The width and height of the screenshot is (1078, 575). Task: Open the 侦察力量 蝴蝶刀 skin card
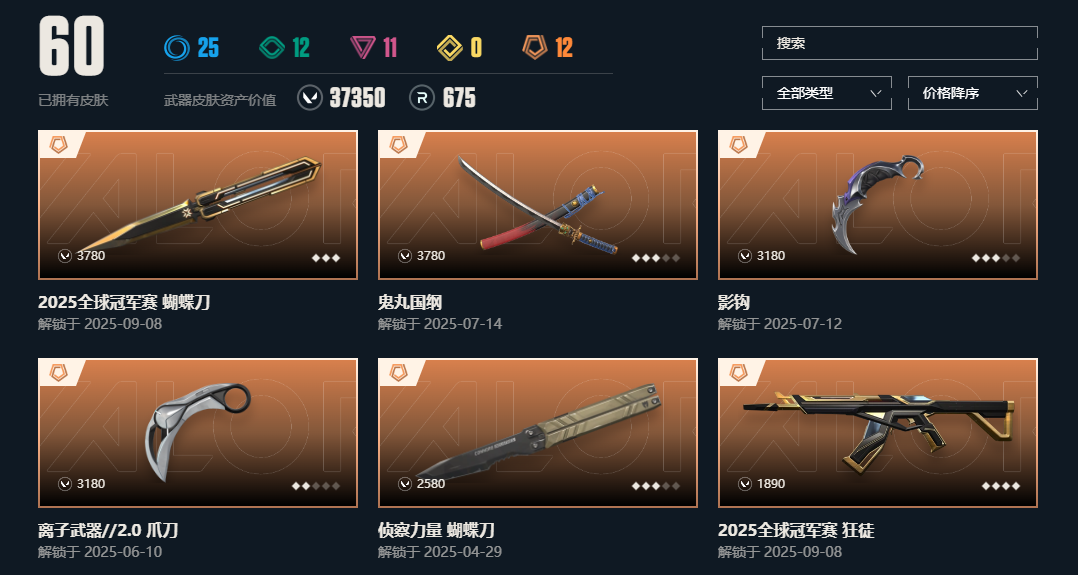[x=538, y=433]
